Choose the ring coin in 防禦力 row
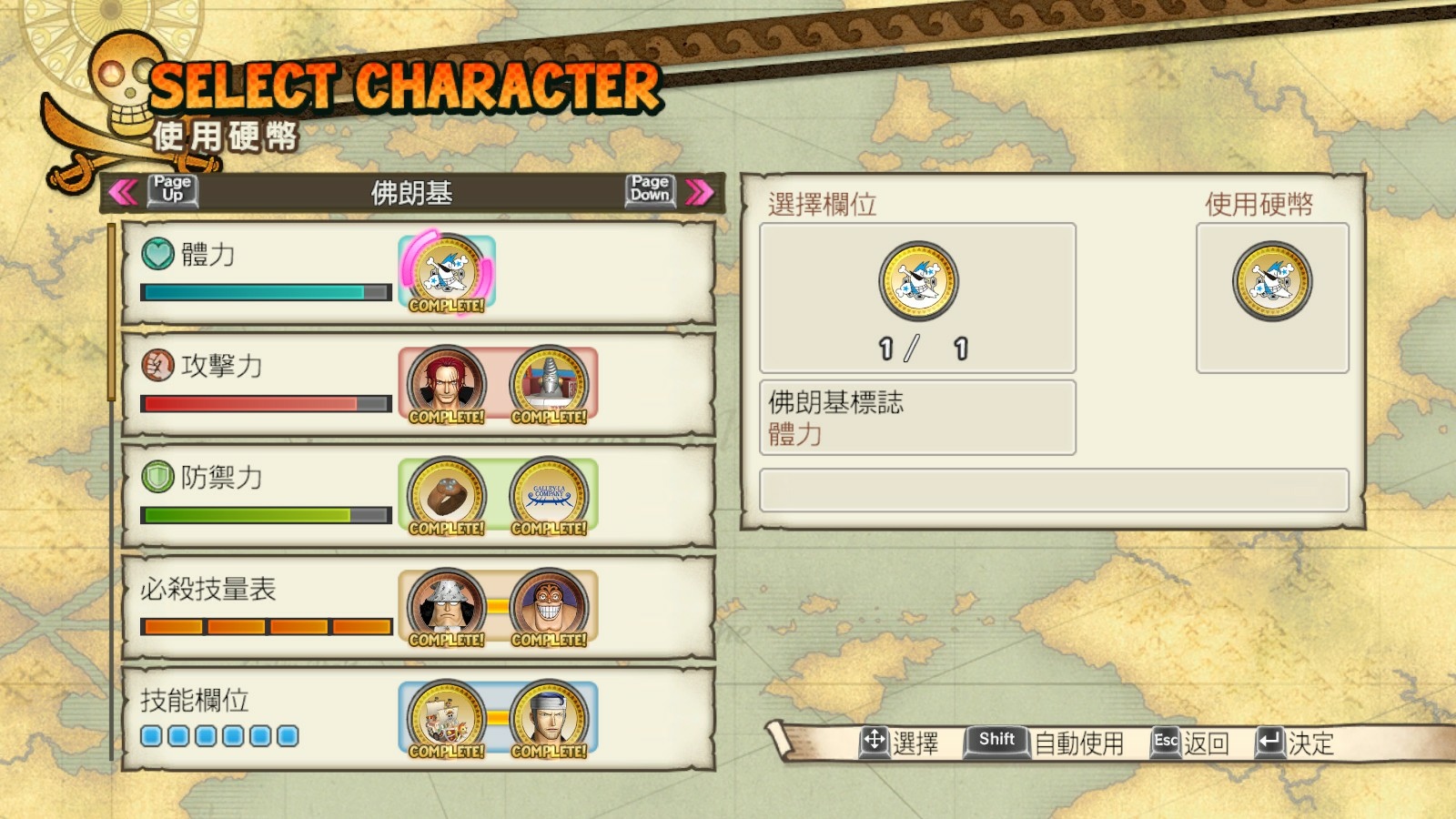Image resolution: width=1456 pixels, height=819 pixels. pyautogui.click(x=447, y=496)
